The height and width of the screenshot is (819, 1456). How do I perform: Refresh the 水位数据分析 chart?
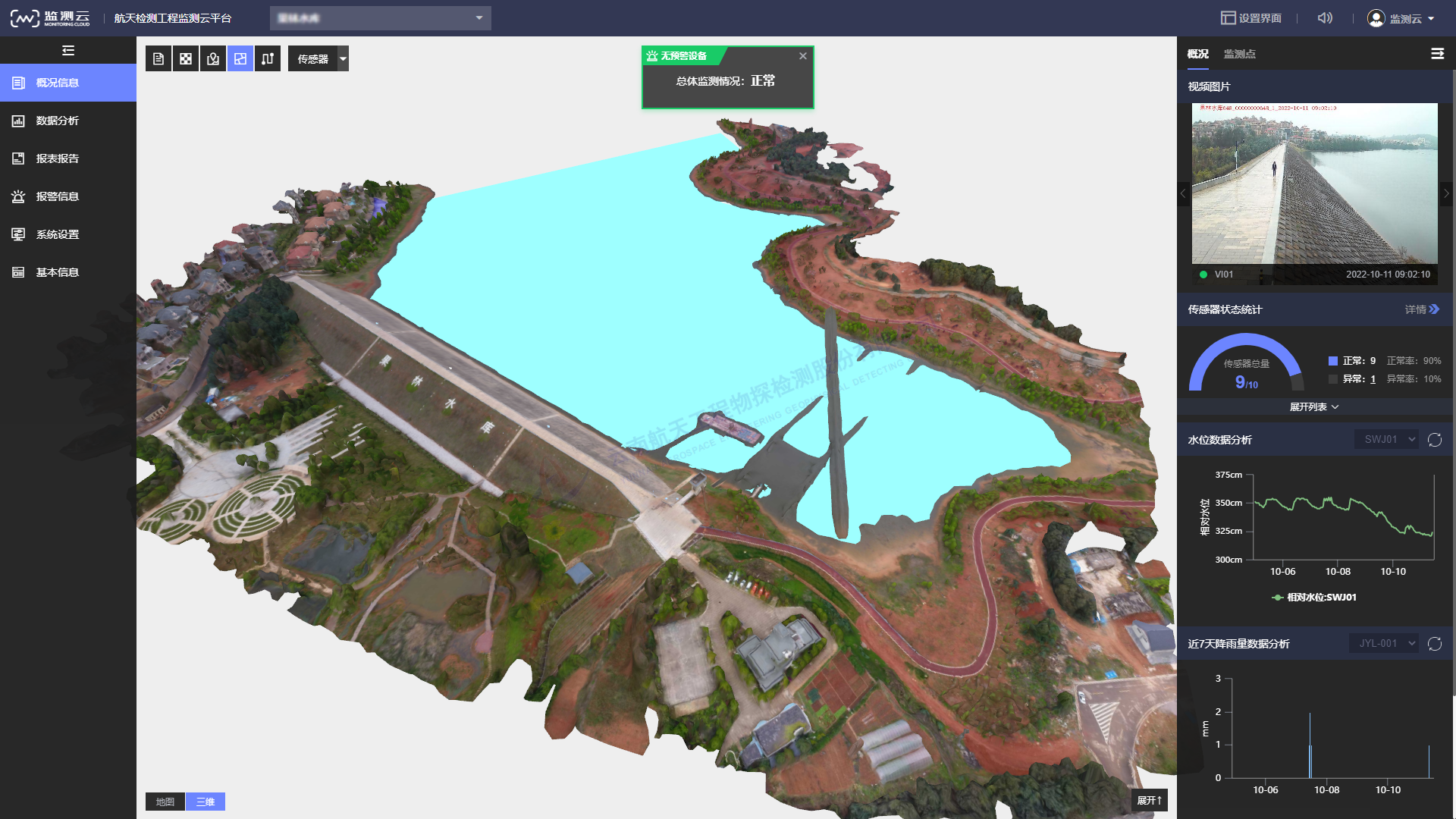point(1435,440)
